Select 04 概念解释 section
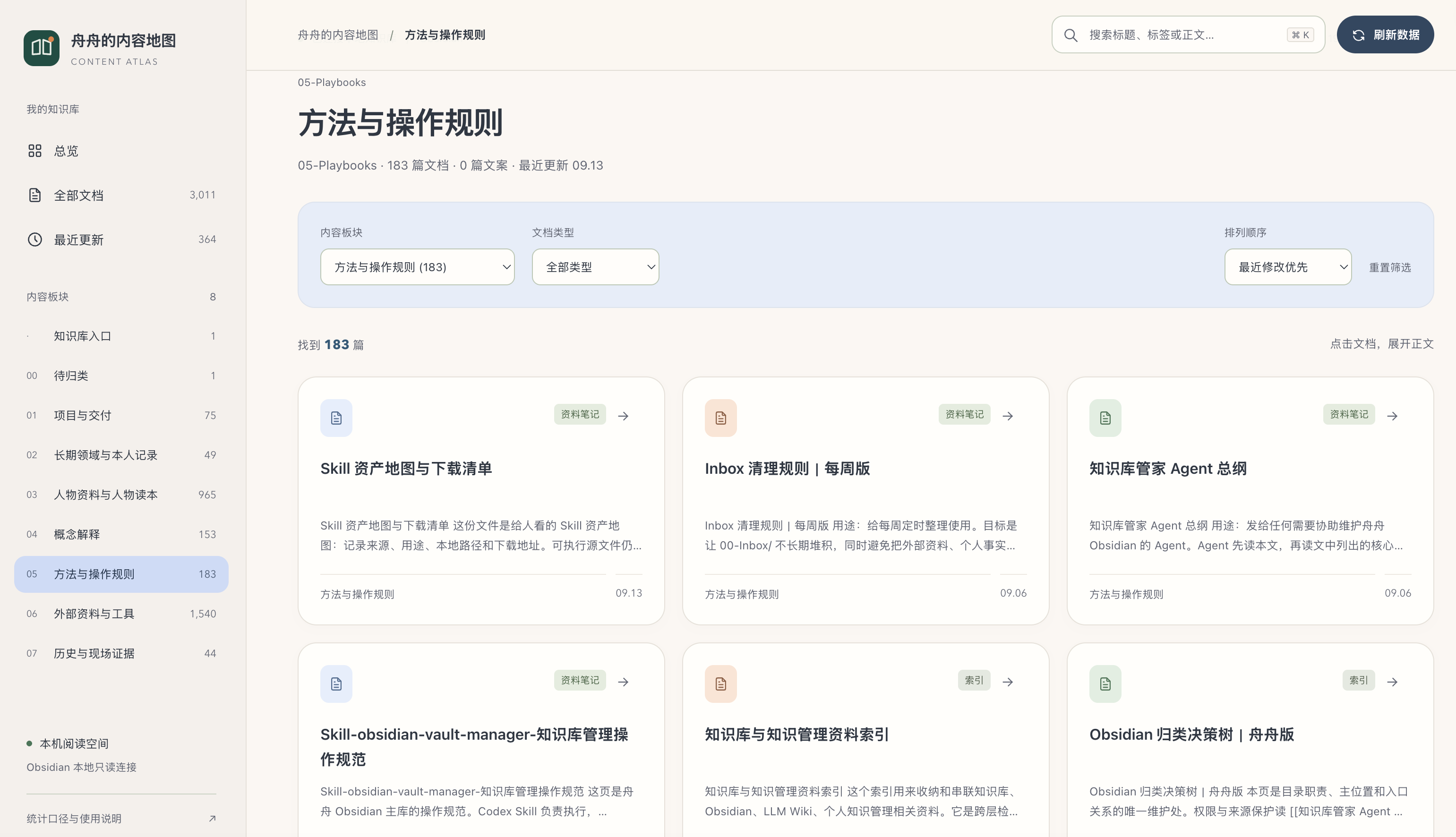Viewport: 1456px width, 837px height. point(121,534)
